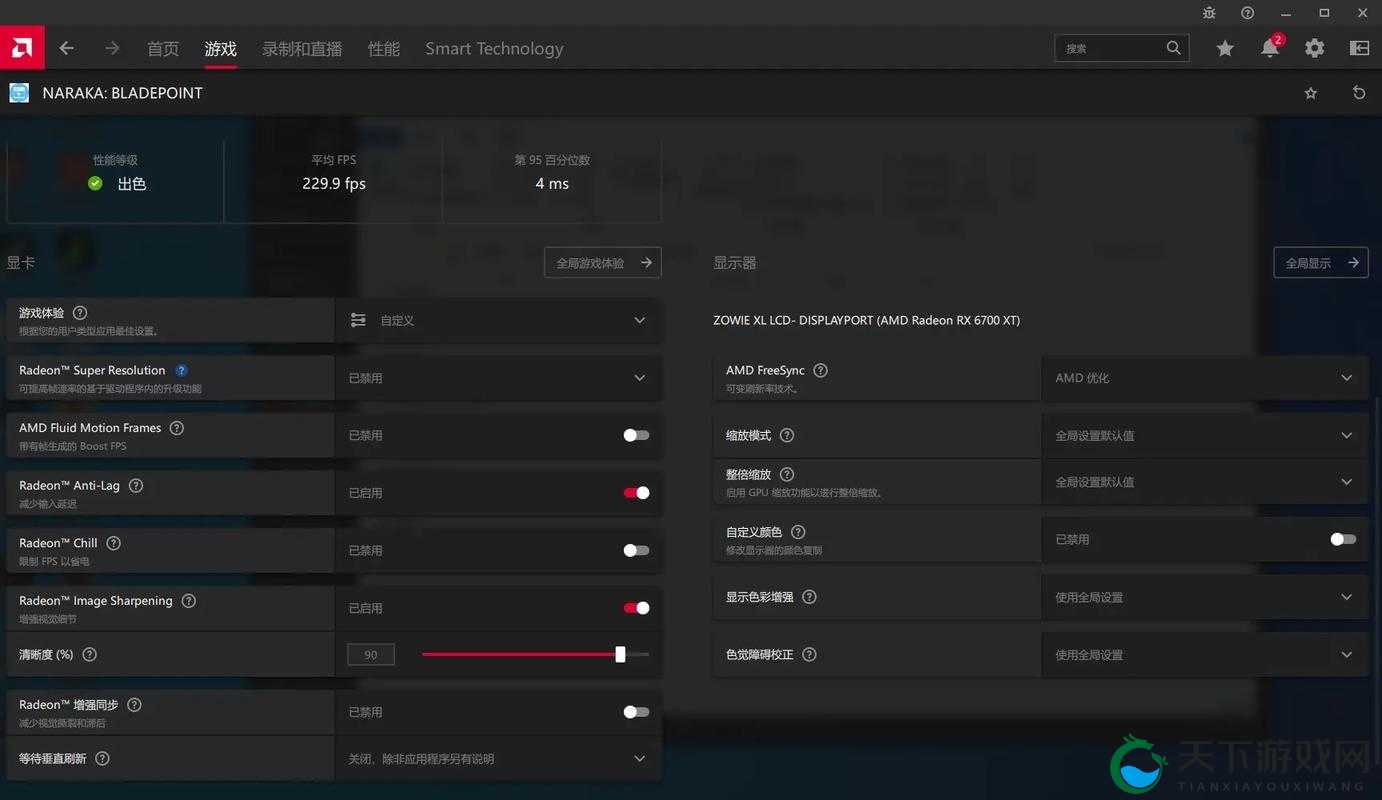Expand the 整倍缩放 dropdown
Image resolution: width=1382 pixels, height=800 pixels.
pos(1205,482)
